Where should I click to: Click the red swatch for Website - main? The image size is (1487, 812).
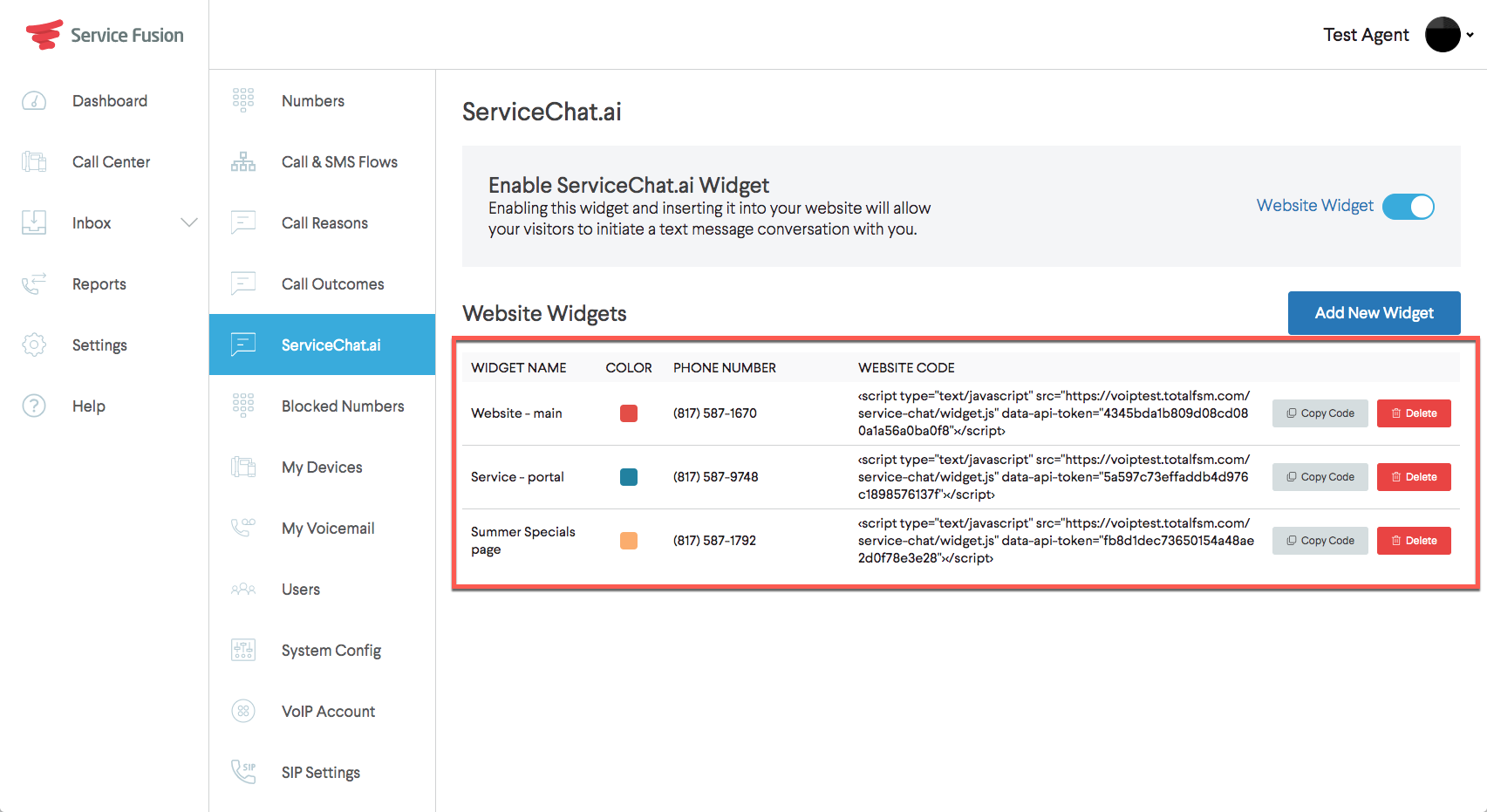click(629, 413)
